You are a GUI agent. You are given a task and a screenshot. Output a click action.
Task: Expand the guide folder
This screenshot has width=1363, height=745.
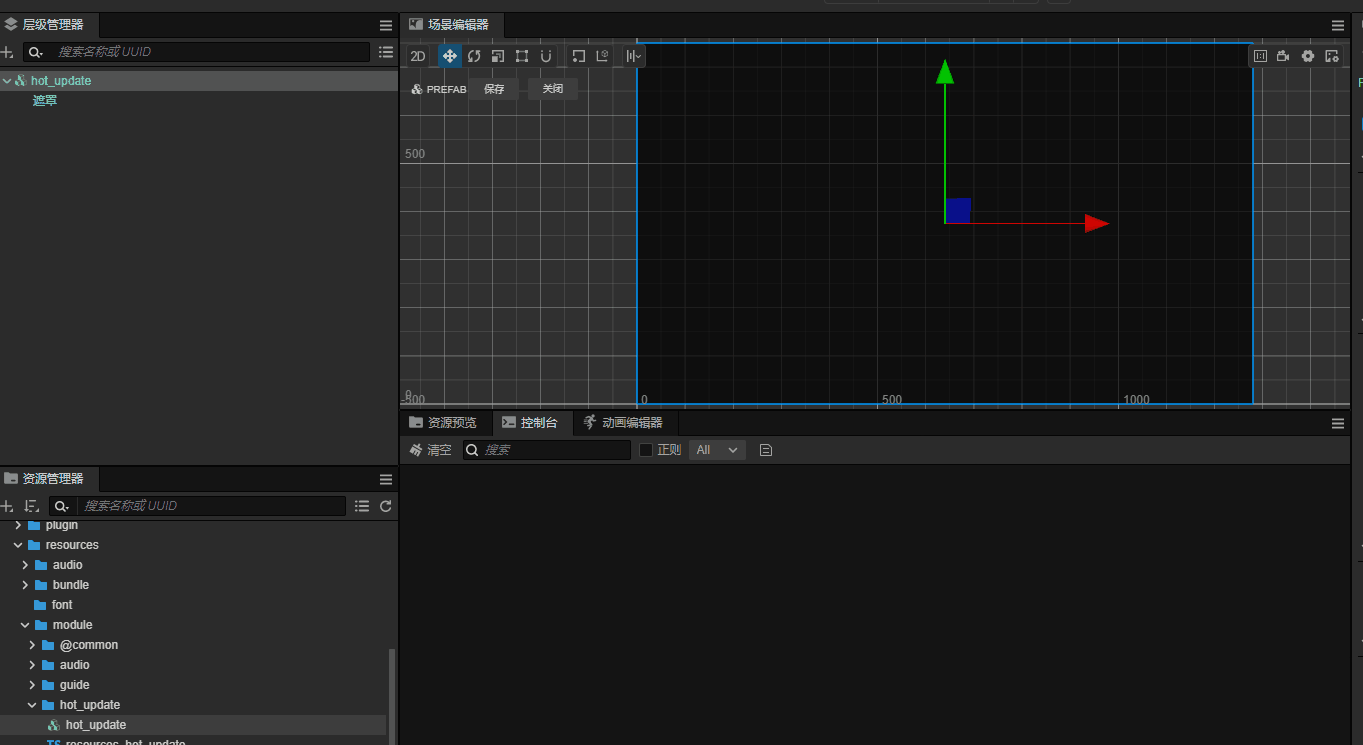pyautogui.click(x=32, y=685)
